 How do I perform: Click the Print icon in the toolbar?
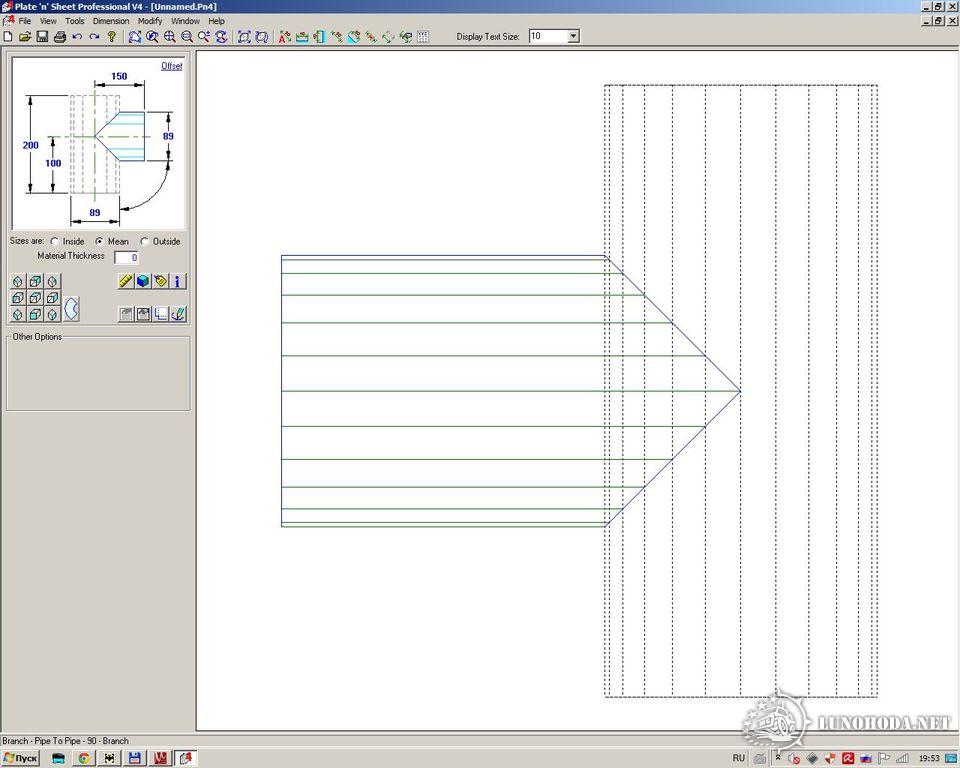coord(59,37)
